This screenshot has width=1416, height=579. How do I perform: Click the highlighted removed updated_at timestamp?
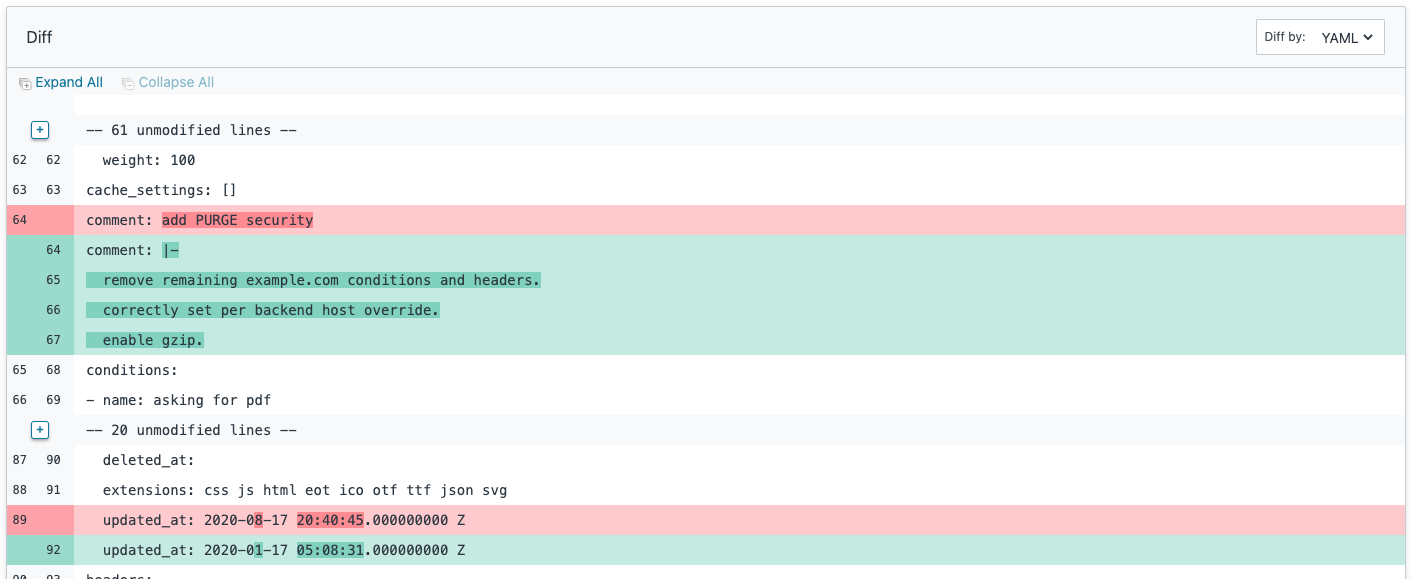pyautogui.click(x=332, y=520)
